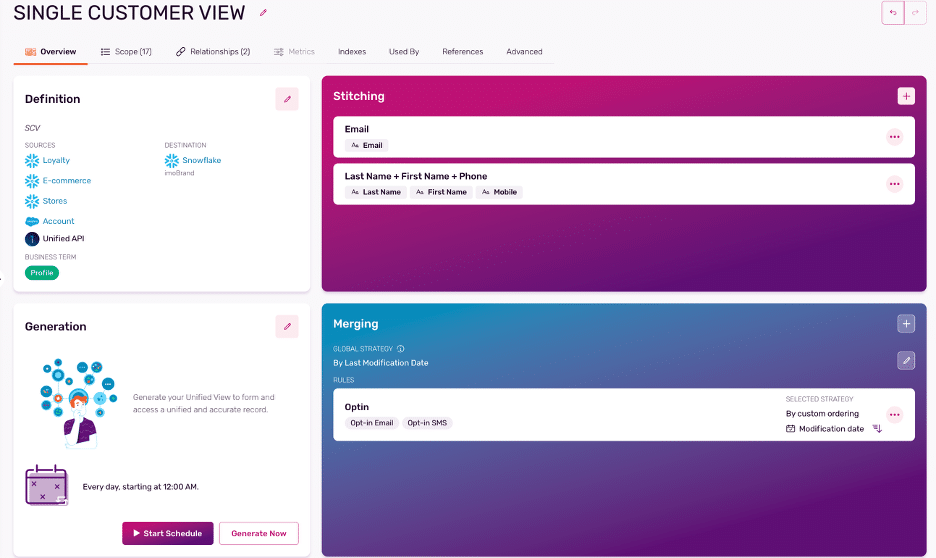Add a new Merging rule with the plus icon

(x=906, y=324)
